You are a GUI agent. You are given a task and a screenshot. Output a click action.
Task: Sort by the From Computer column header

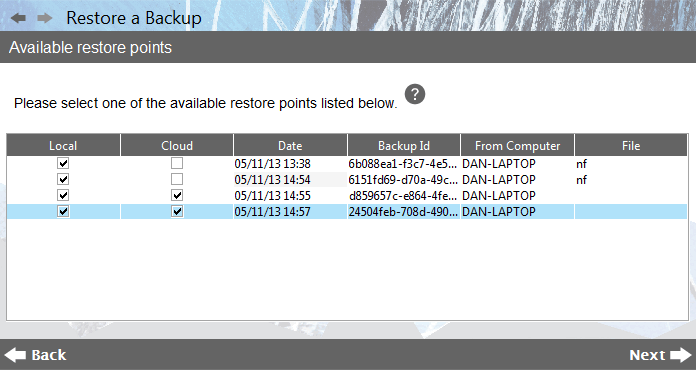tap(518, 146)
